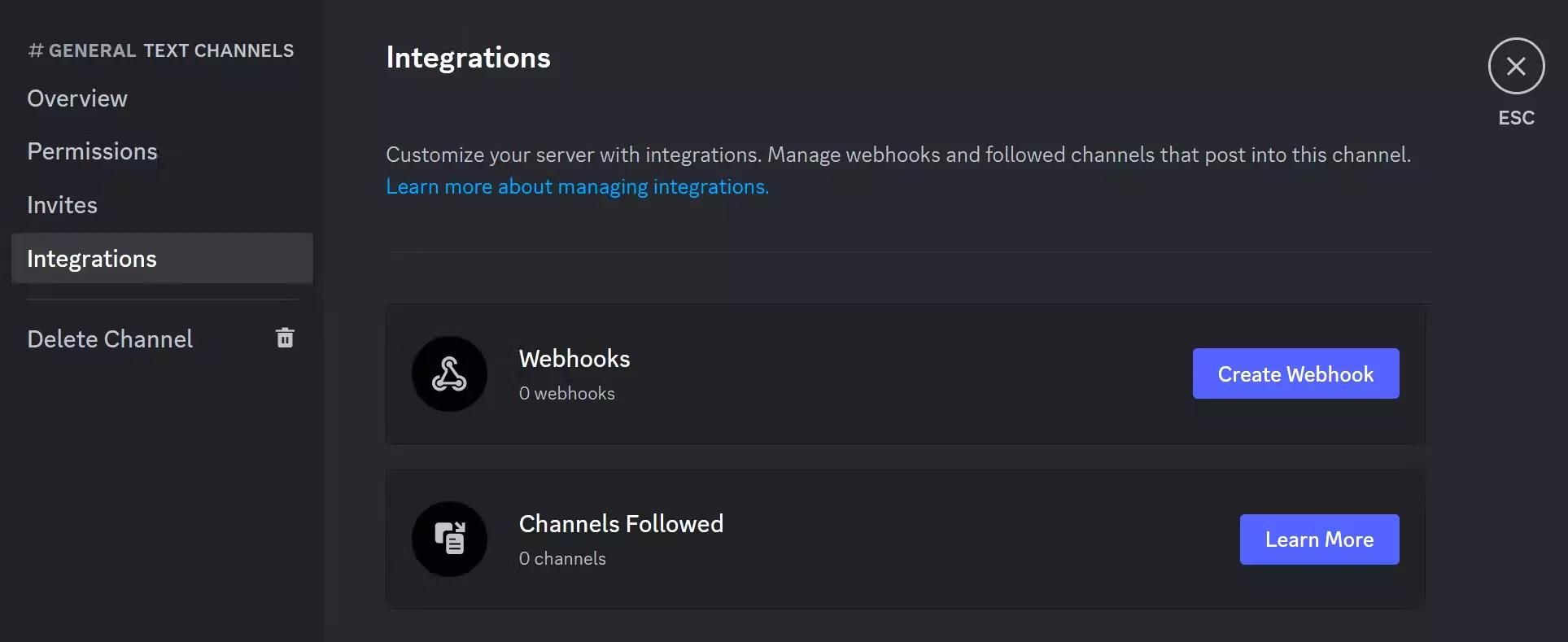This screenshot has width=1568, height=642.
Task: Open the managing integrations help link
Action: click(577, 186)
